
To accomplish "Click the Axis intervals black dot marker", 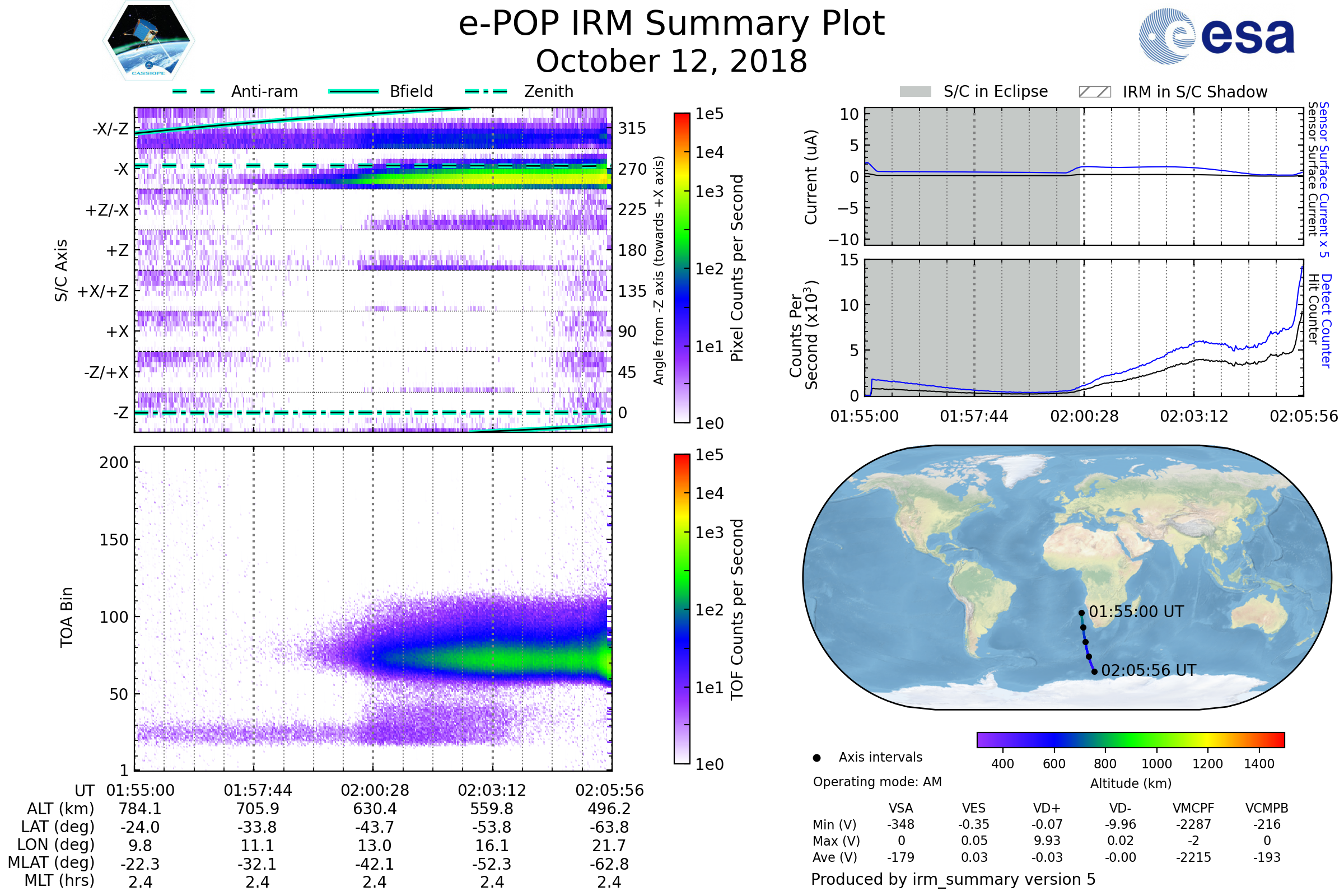I will [816, 758].
